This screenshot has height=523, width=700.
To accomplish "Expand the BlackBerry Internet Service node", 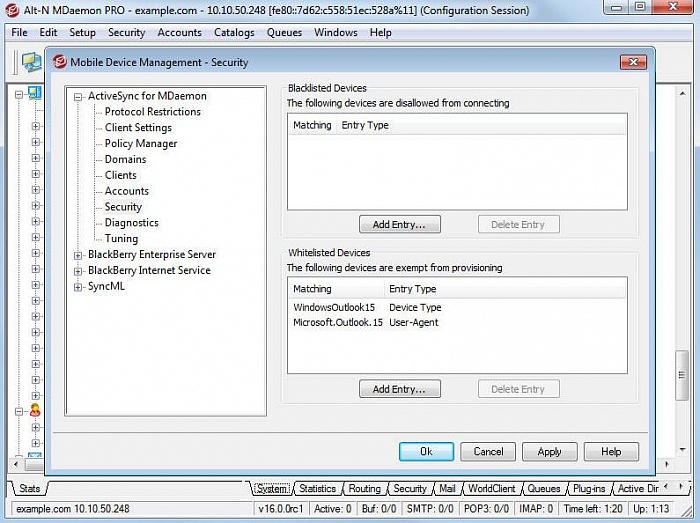I will (78, 271).
